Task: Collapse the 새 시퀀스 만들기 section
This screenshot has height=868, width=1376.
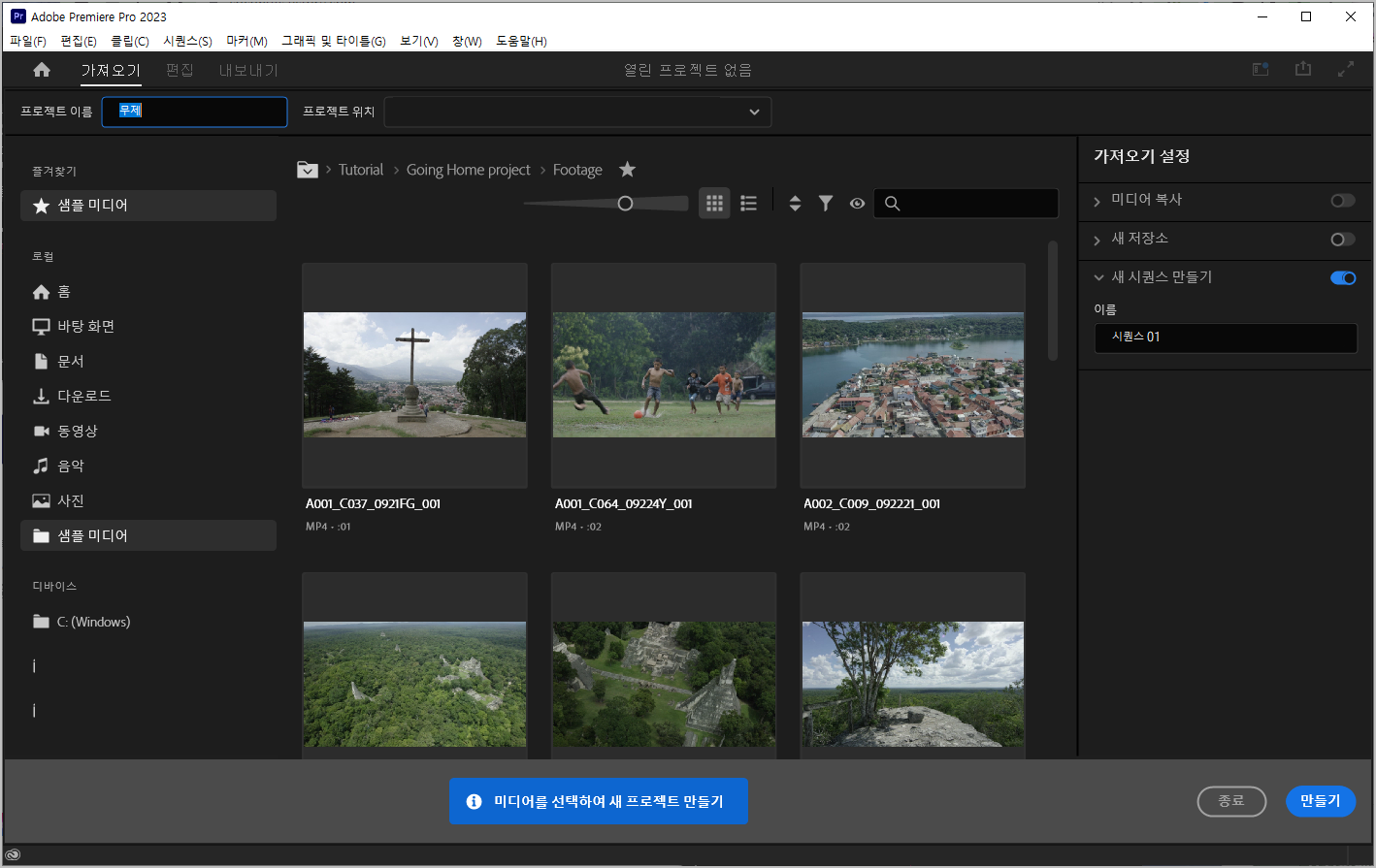Action: click(1098, 277)
